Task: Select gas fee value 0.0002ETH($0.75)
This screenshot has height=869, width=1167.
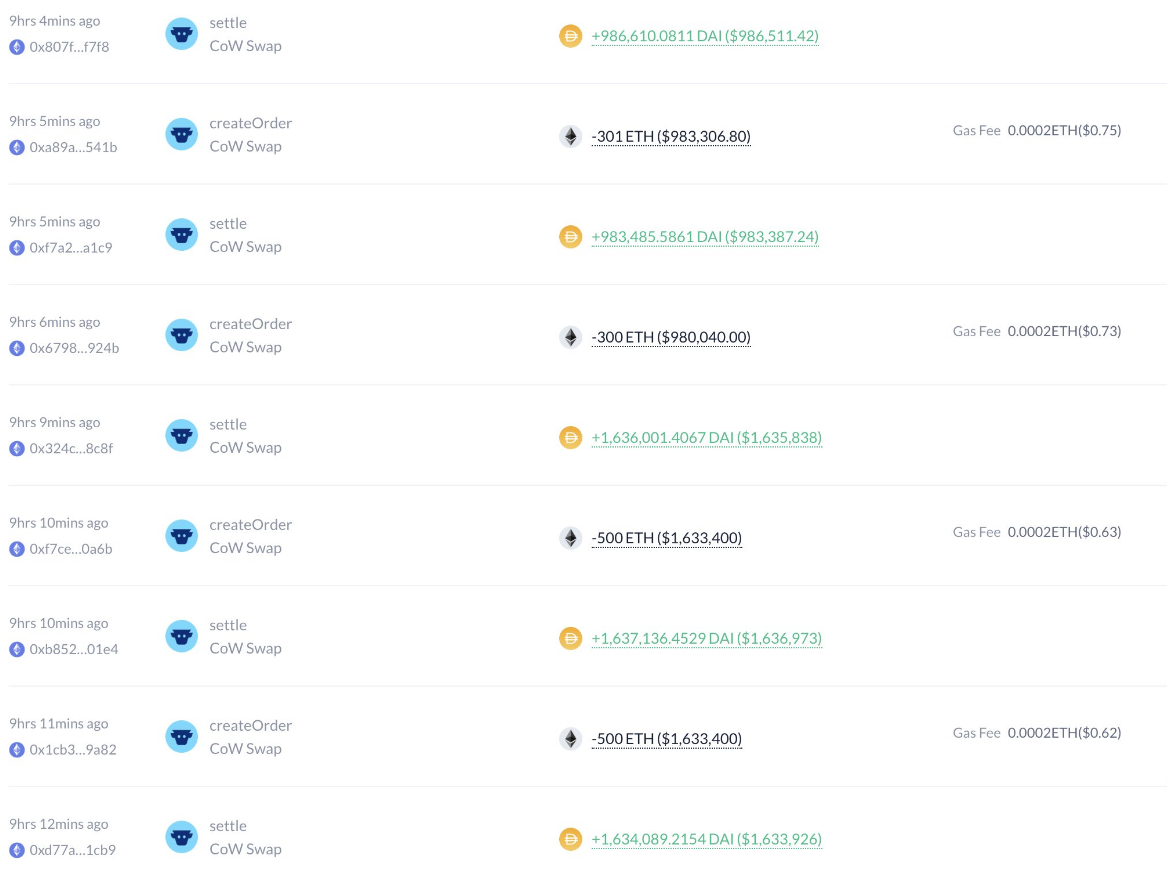Action: point(1064,130)
